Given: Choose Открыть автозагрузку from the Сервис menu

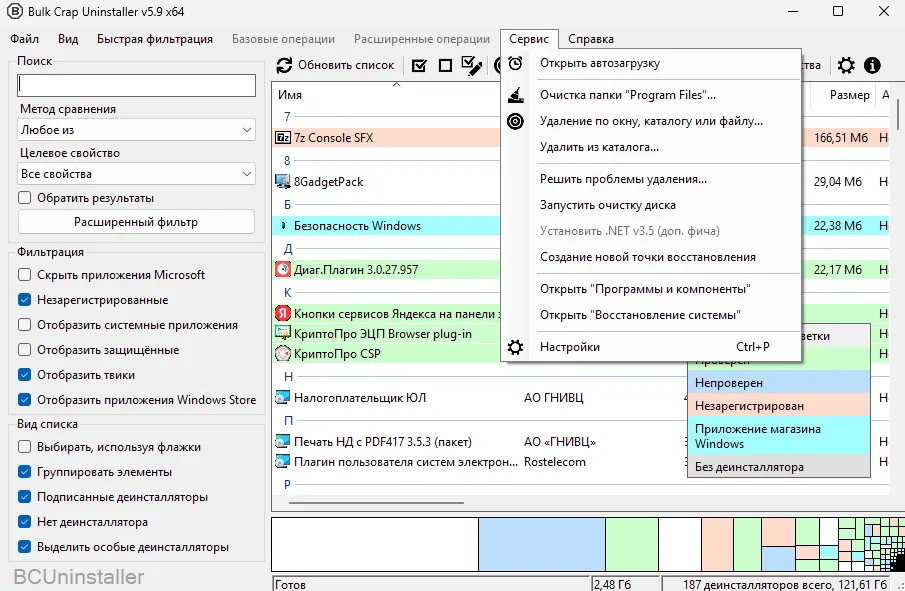Looking at the screenshot, I should coord(599,63).
